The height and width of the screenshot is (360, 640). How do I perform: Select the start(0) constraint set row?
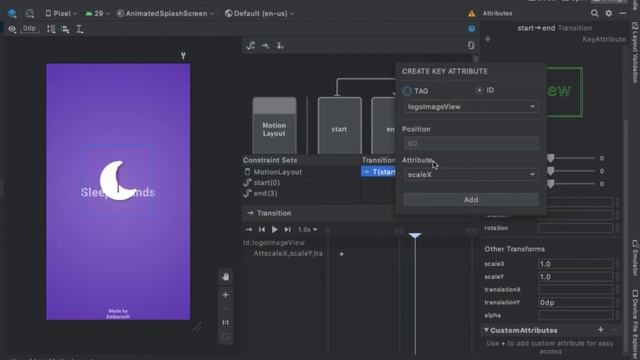(301, 183)
